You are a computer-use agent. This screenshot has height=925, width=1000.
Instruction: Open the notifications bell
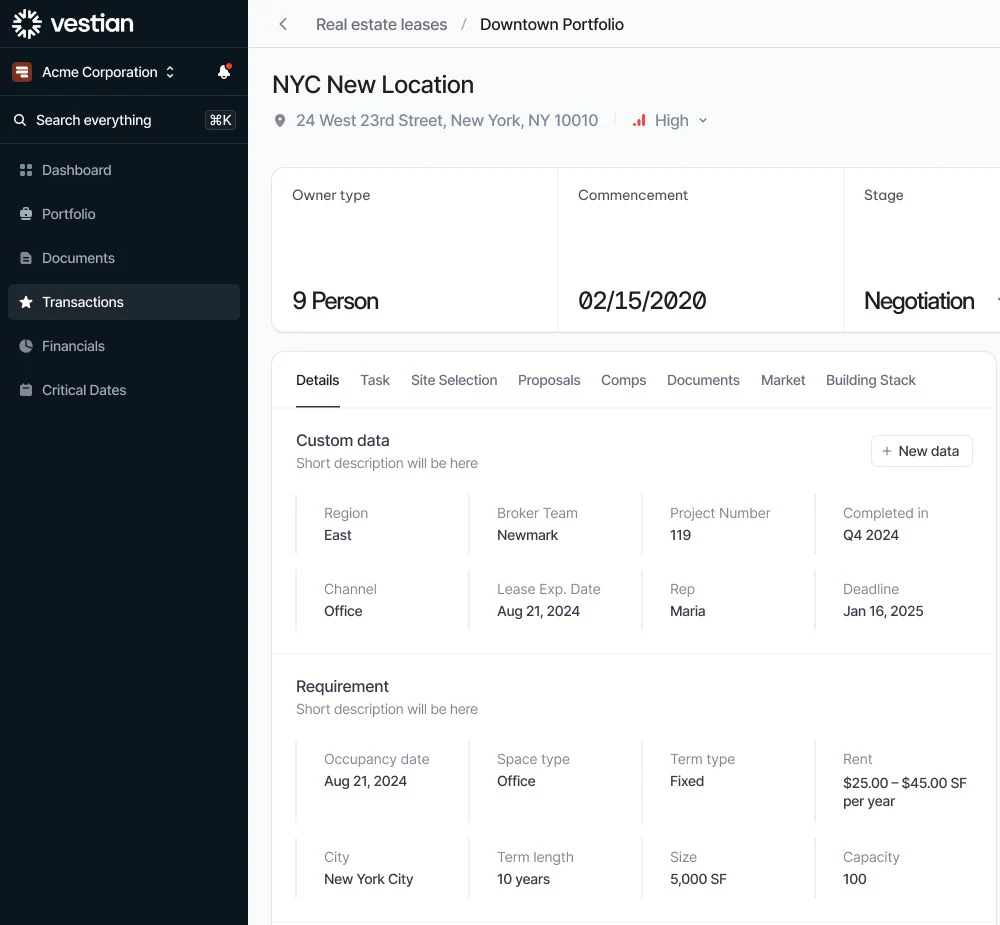[x=224, y=71]
